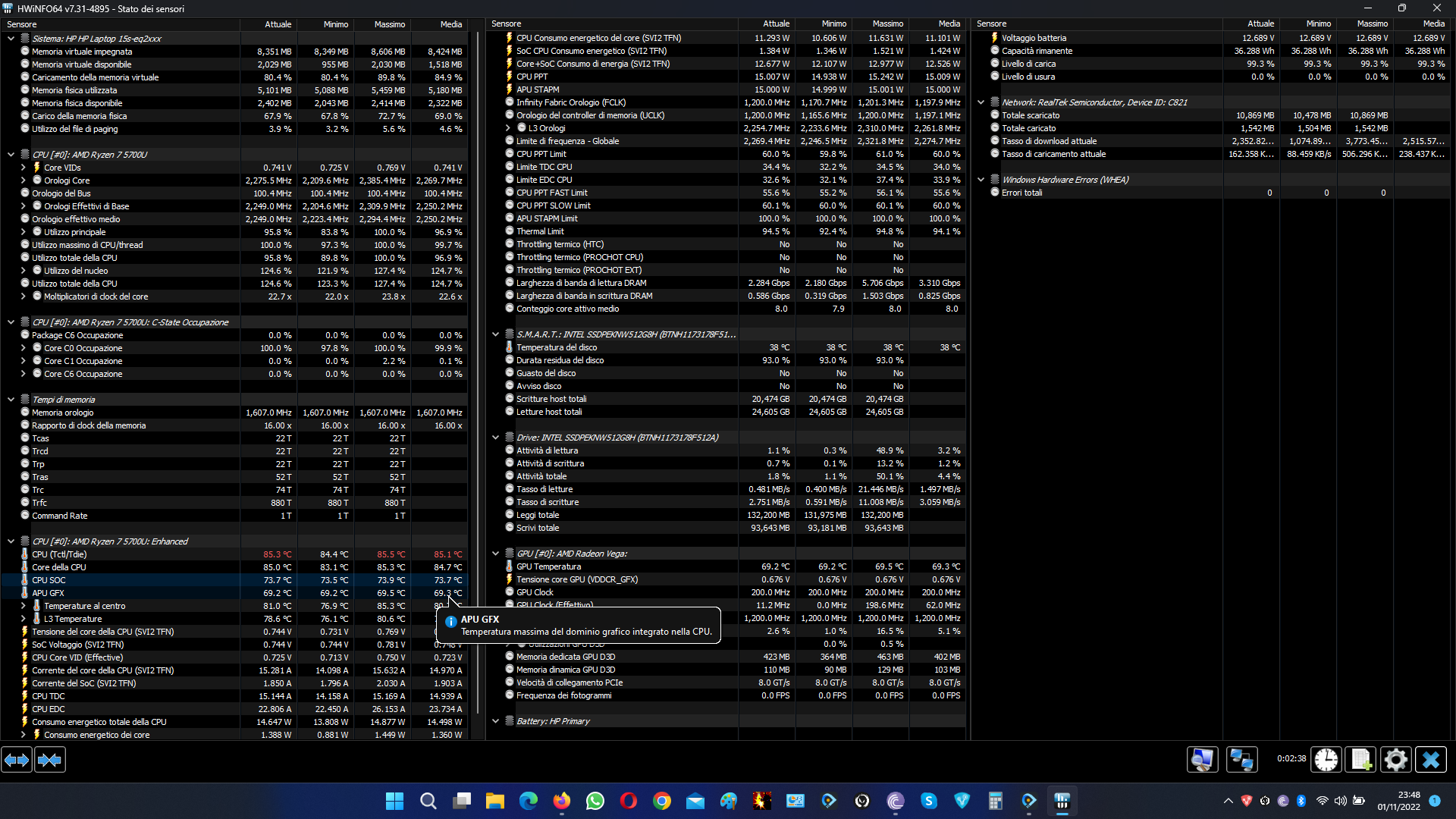The width and height of the screenshot is (1456, 819).
Task: Expand the Temperature al centro row
Action: pos(24,606)
